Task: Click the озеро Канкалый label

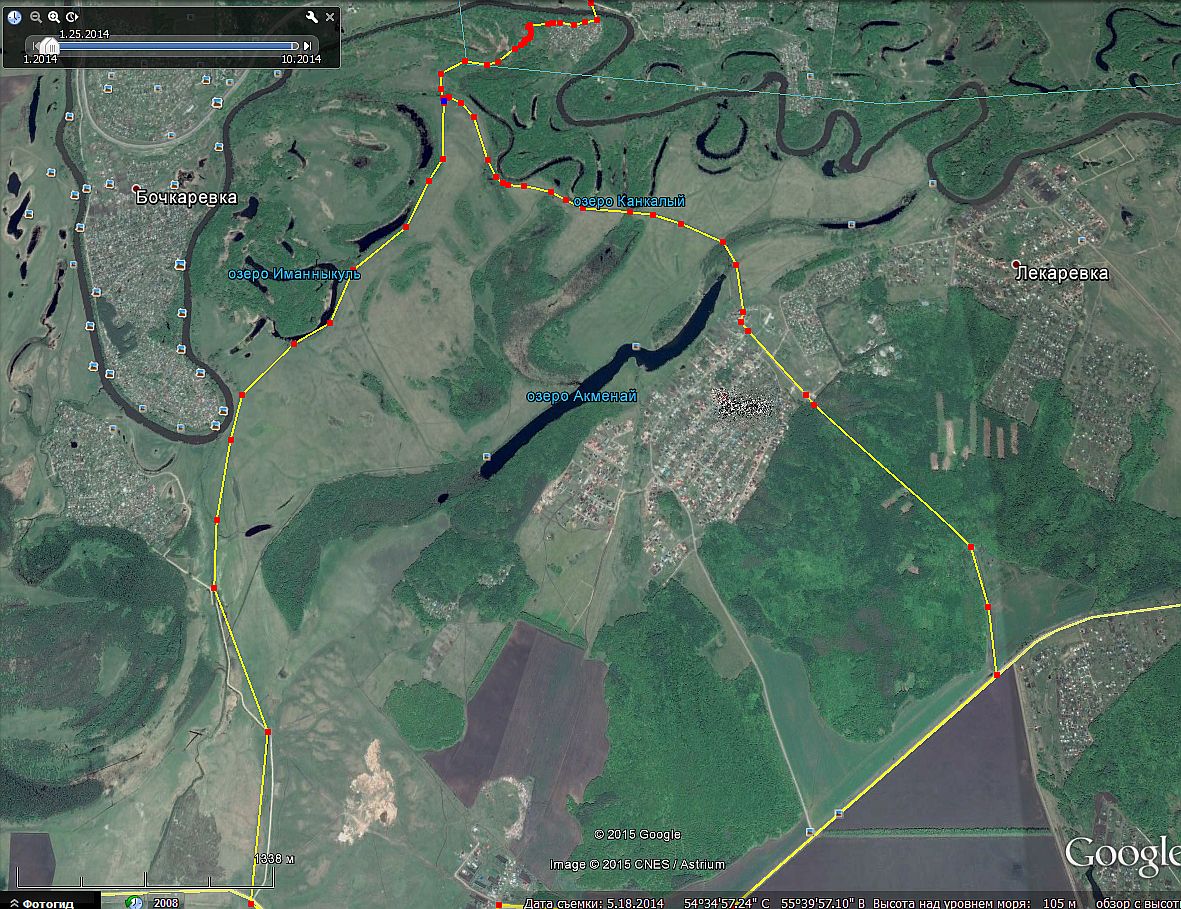Action: (630, 201)
